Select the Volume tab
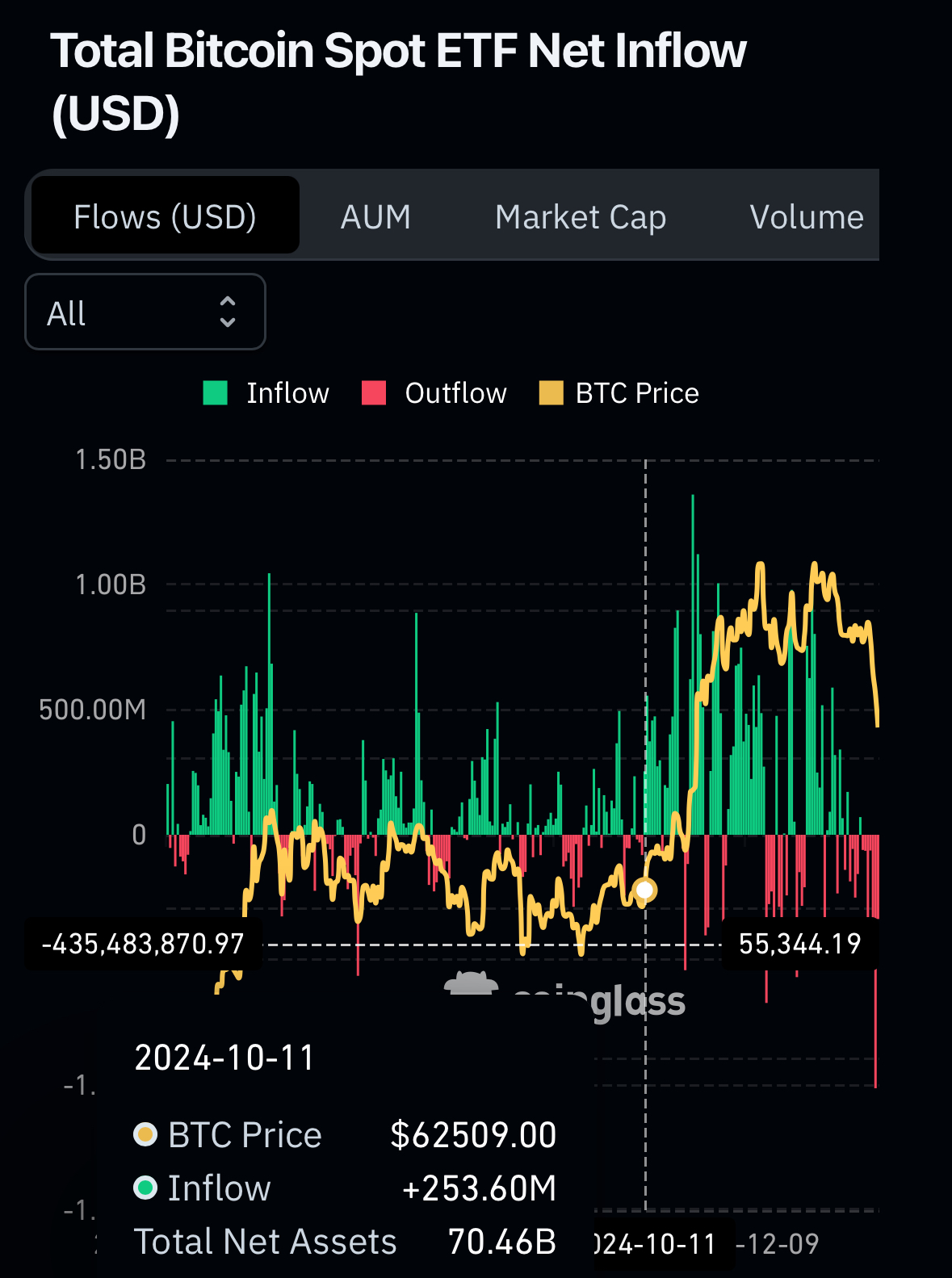The width and height of the screenshot is (952, 1278). coord(806,217)
